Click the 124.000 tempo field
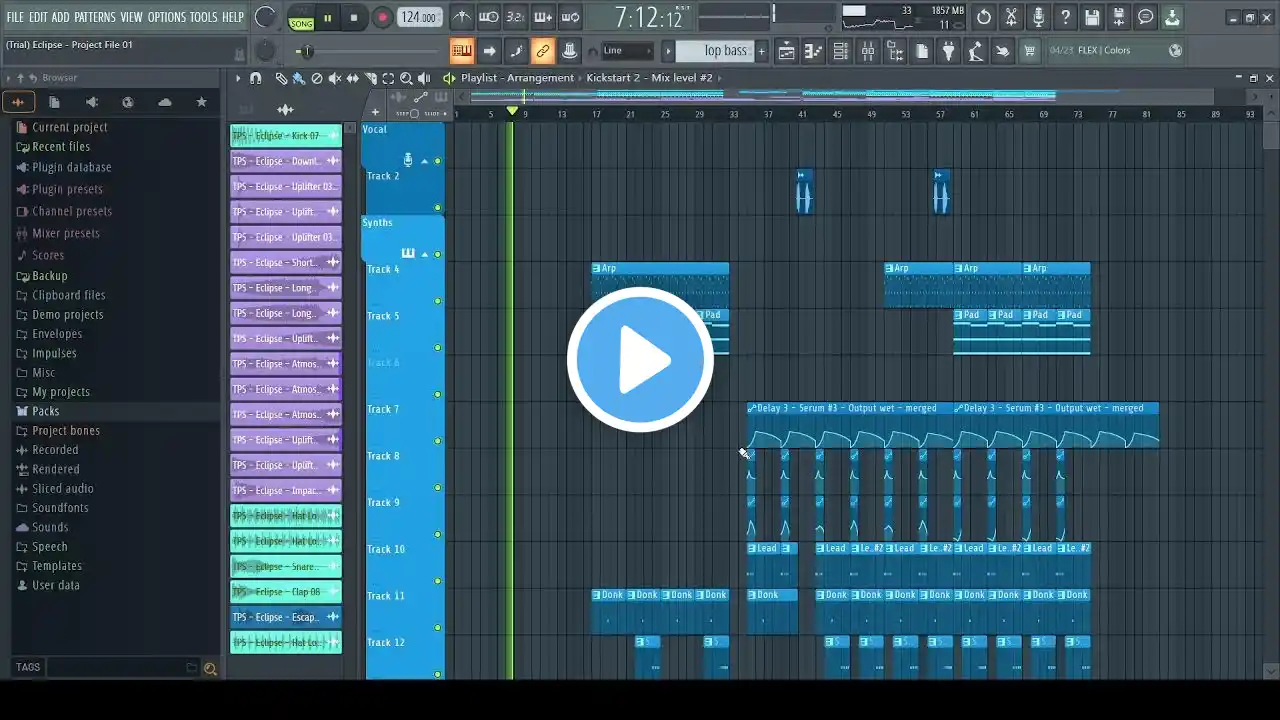Screen dimensions: 1280x720 (420, 18)
